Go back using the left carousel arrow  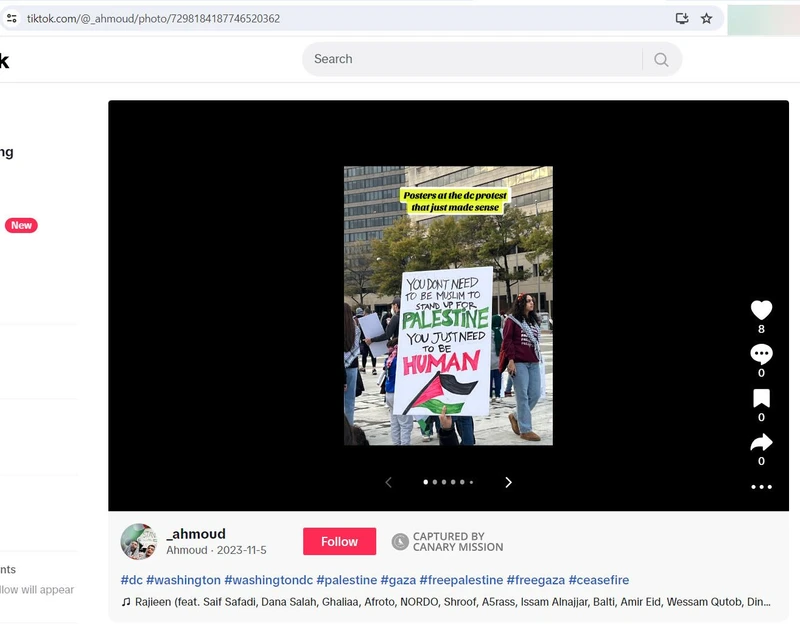[x=389, y=482]
